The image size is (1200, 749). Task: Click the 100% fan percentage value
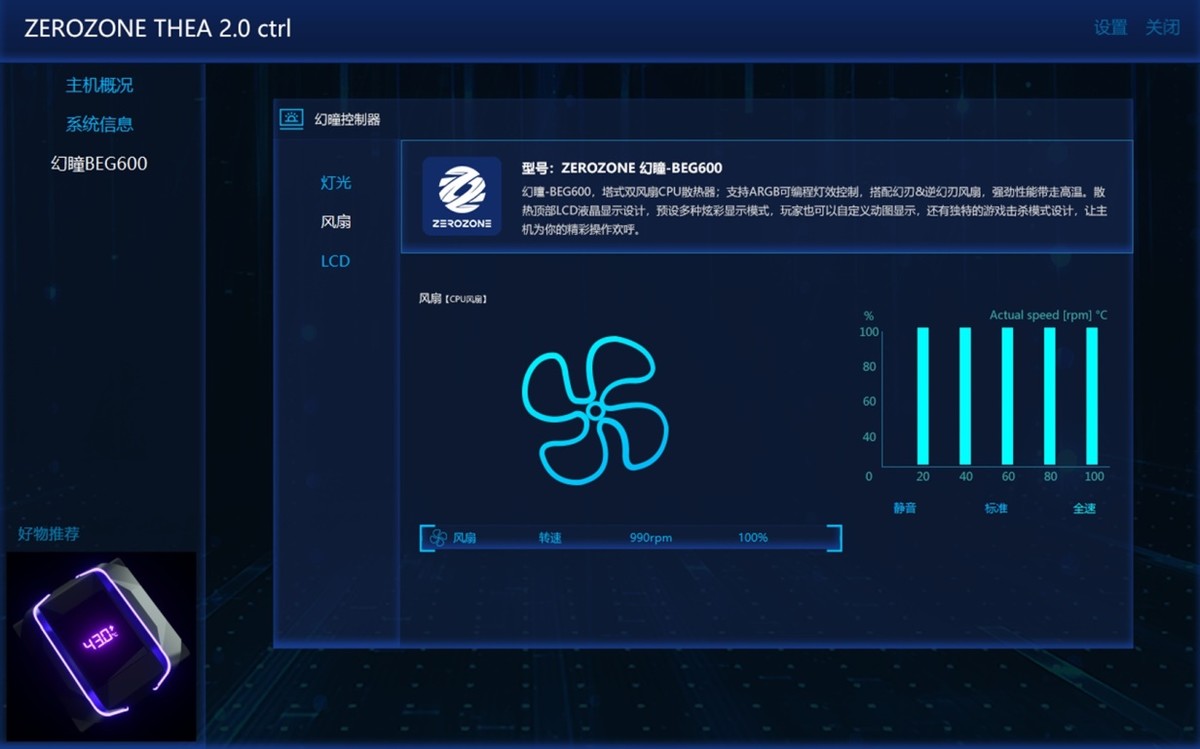753,538
